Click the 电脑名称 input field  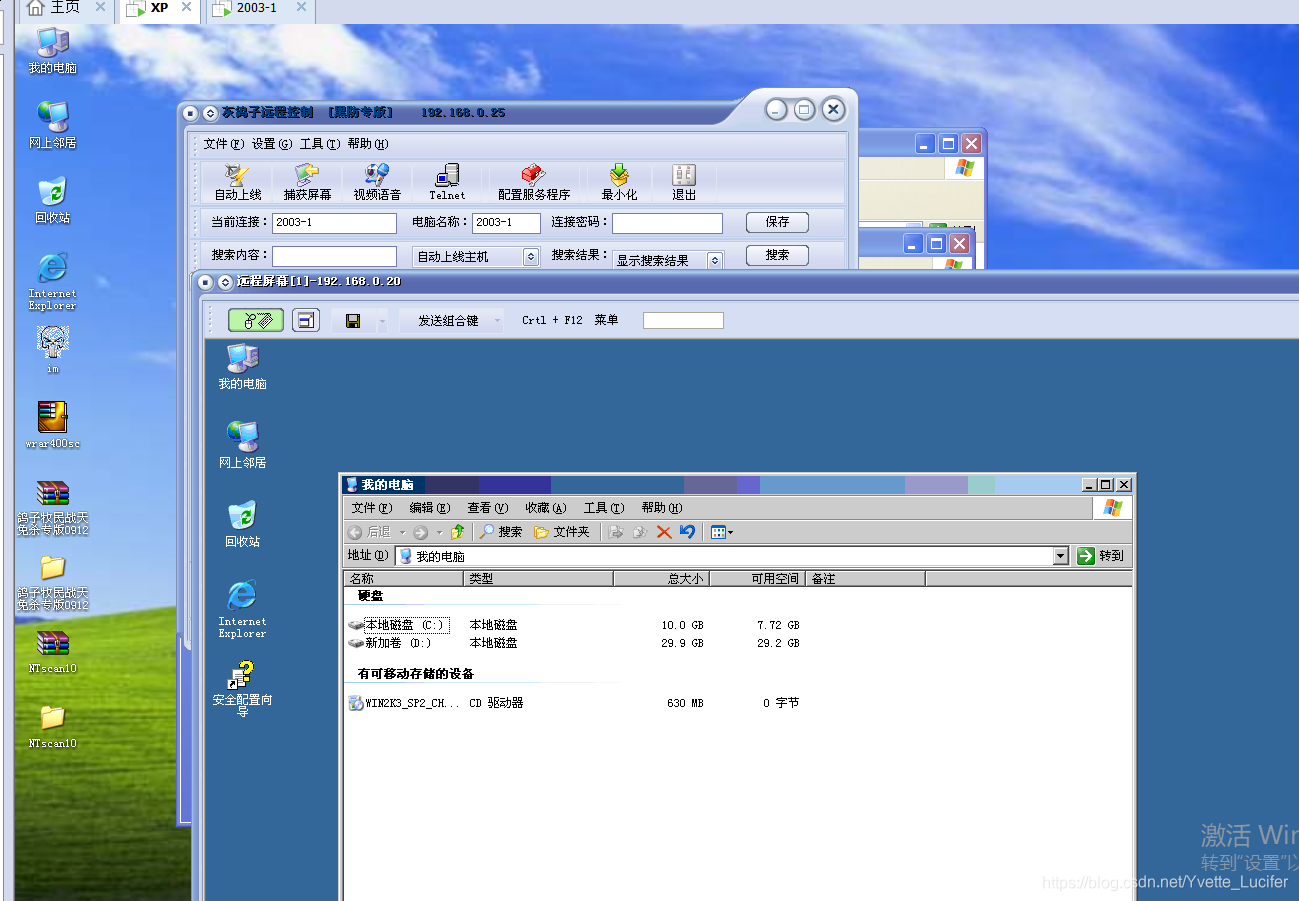pyautogui.click(x=506, y=223)
